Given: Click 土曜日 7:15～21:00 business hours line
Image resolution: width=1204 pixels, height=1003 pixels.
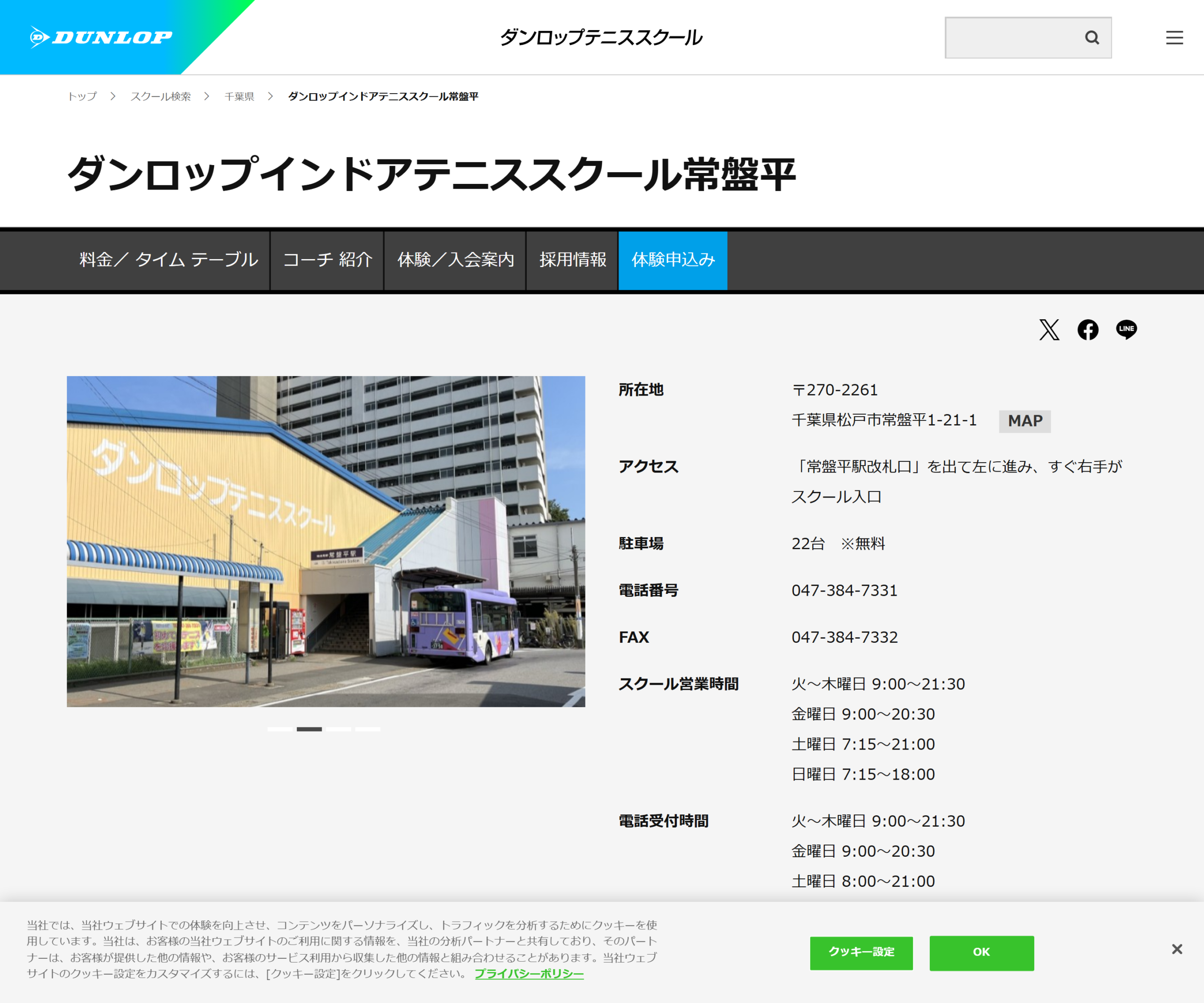Looking at the screenshot, I should 863,744.
